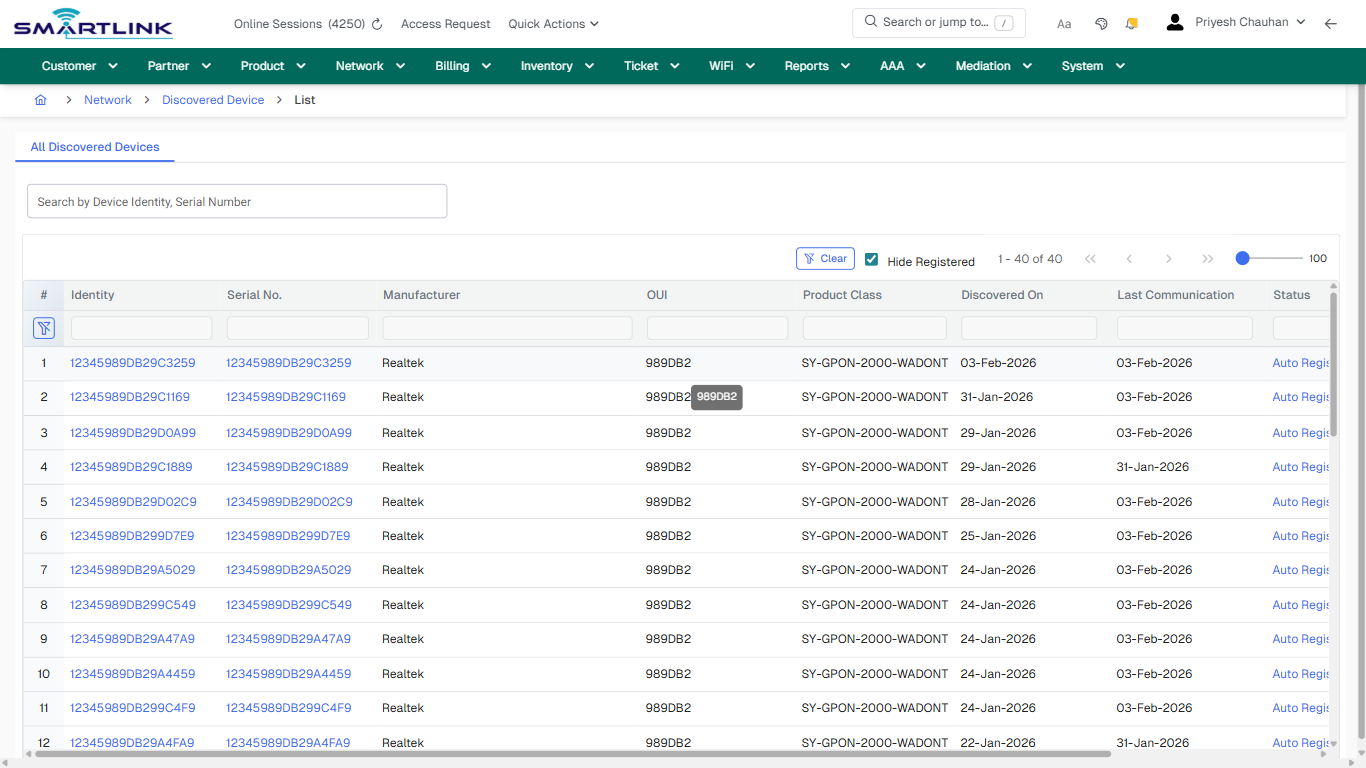Uncheck the Hide Registered checkbox
This screenshot has height=768, width=1366.
click(x=871, y=259)
